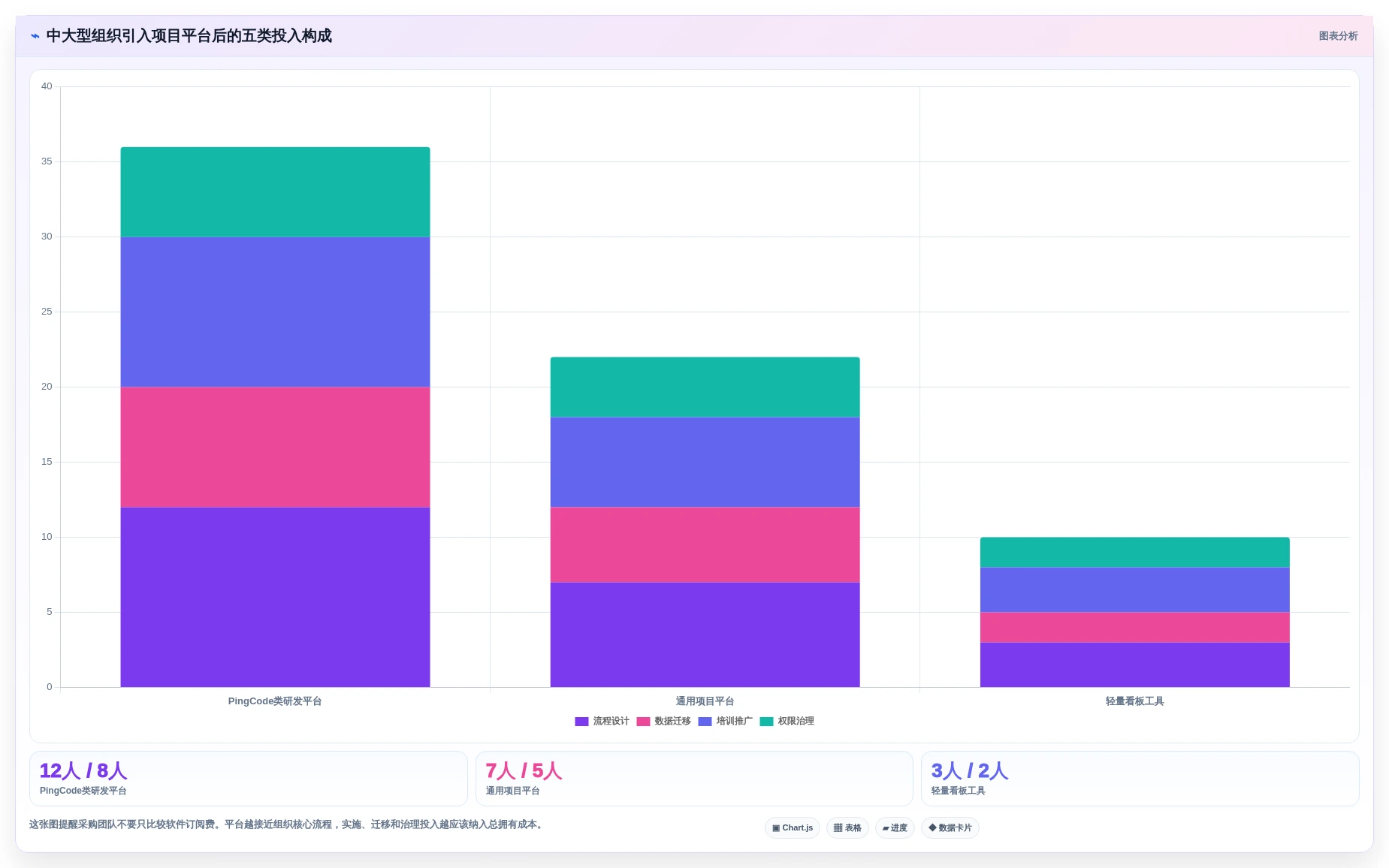Select the teal 权限治理 segment of the 轻量看板工具 bar

click(x=1134, y=552)
